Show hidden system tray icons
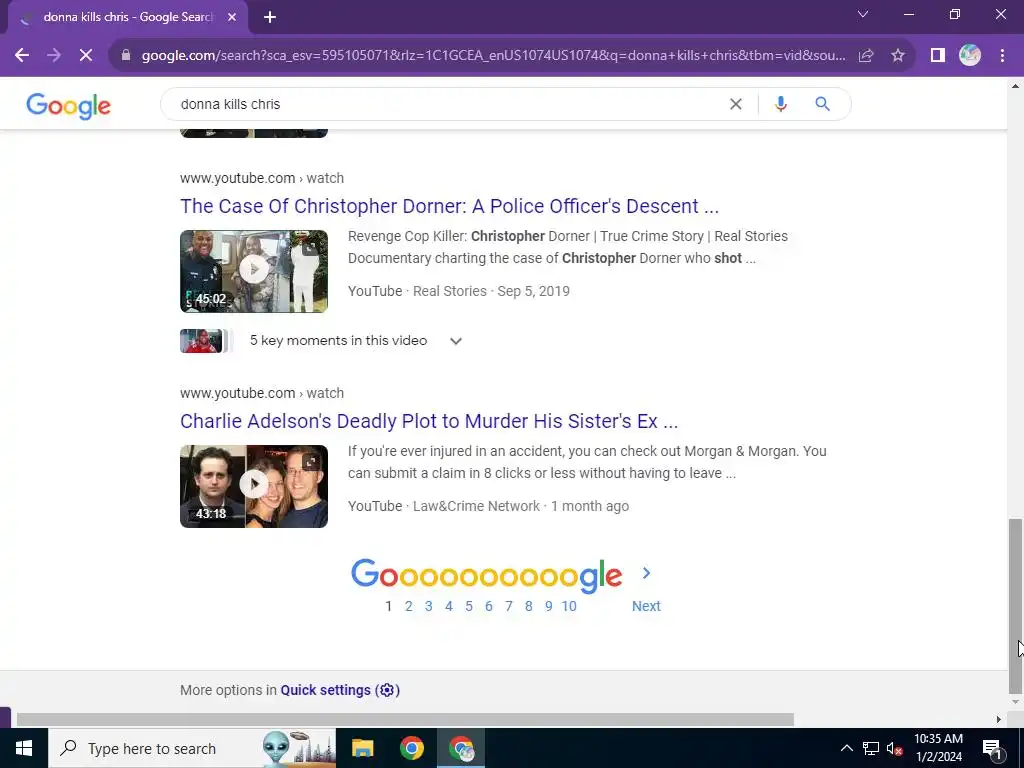Image resolution: width=1024 pixels, height=768 pixels. tap(846, 748)
